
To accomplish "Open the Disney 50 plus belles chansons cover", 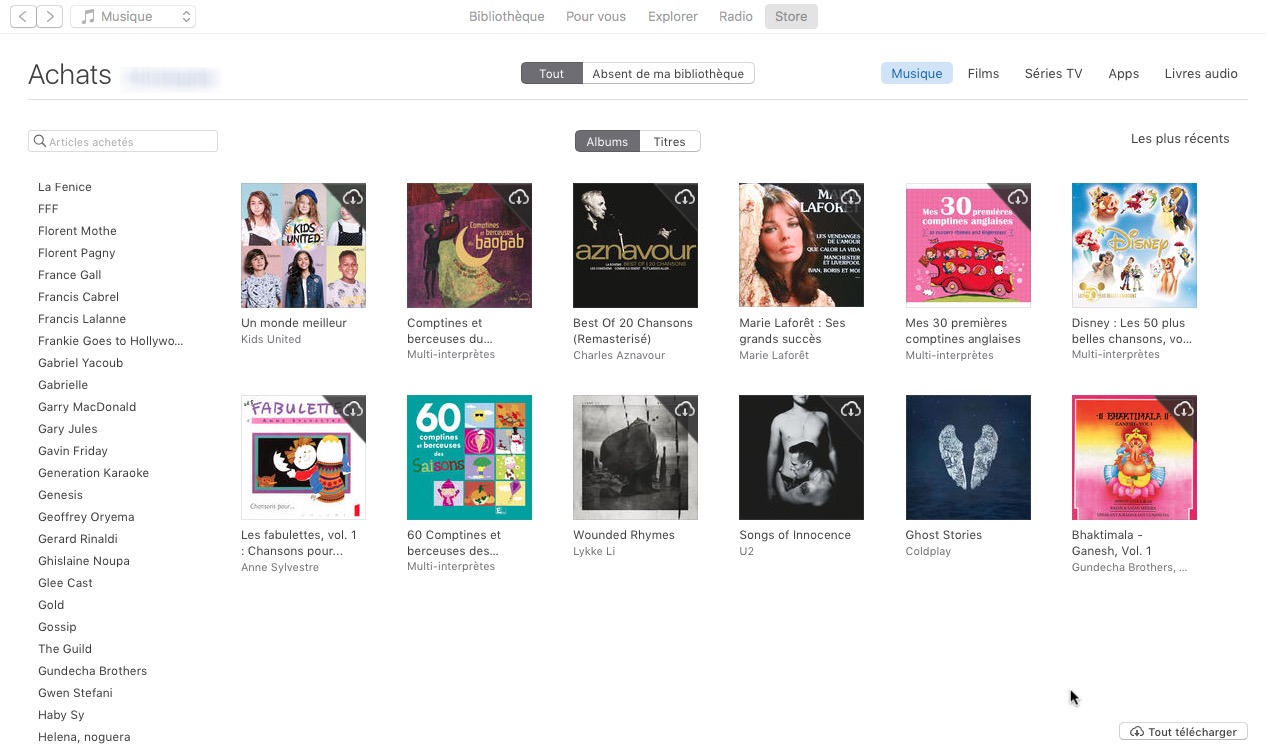I will pyautogui.click(x=1134, y=245).
